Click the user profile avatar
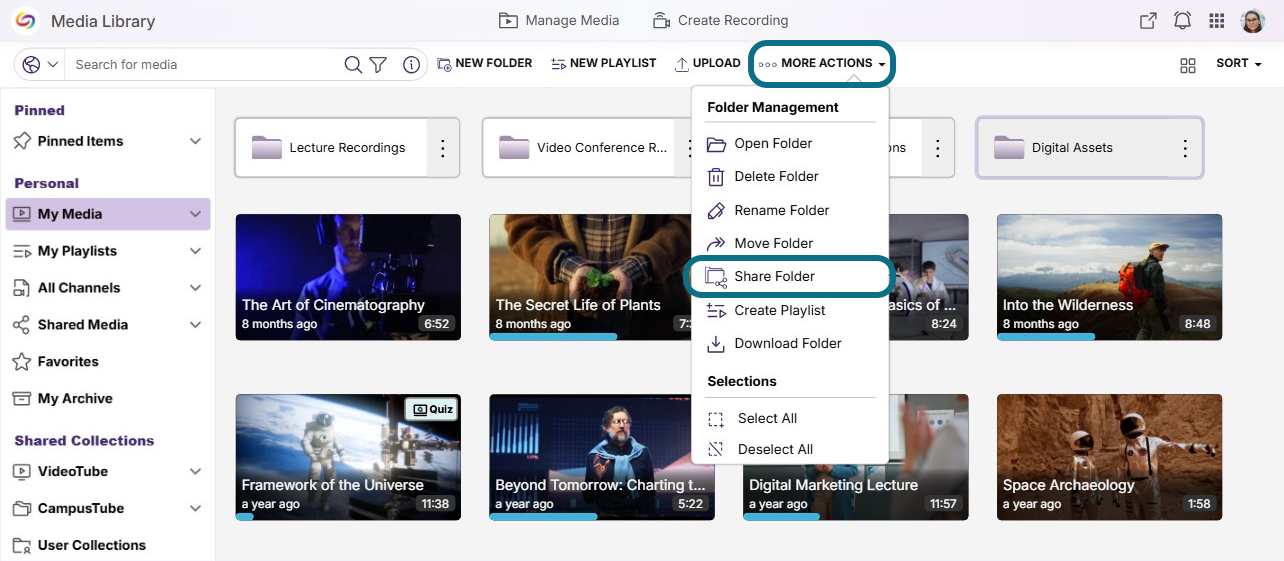Viewport: 1284px width, 561px height. (x=1253, y=21)
